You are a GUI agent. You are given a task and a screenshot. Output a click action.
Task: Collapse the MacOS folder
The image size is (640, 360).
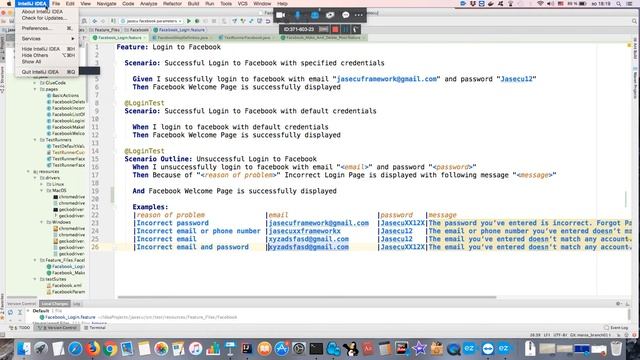point(42,191)
